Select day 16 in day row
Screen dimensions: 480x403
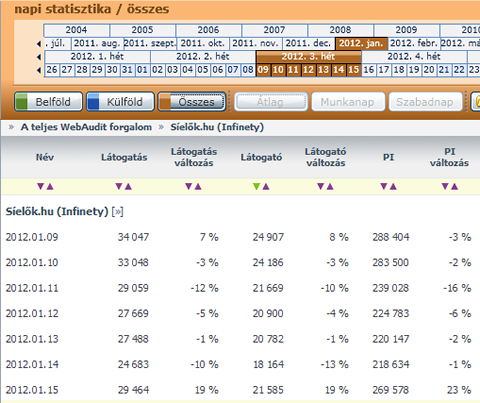point(368,70)
